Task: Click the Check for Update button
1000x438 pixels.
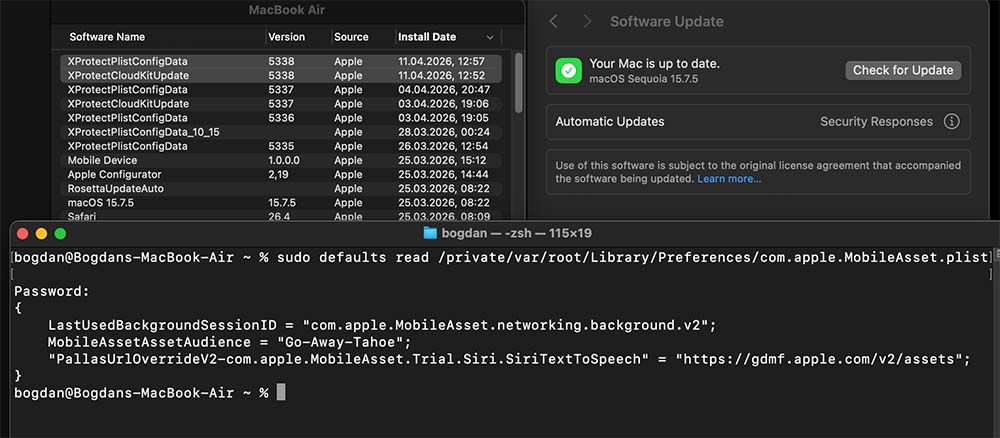Action: (903, 70)
